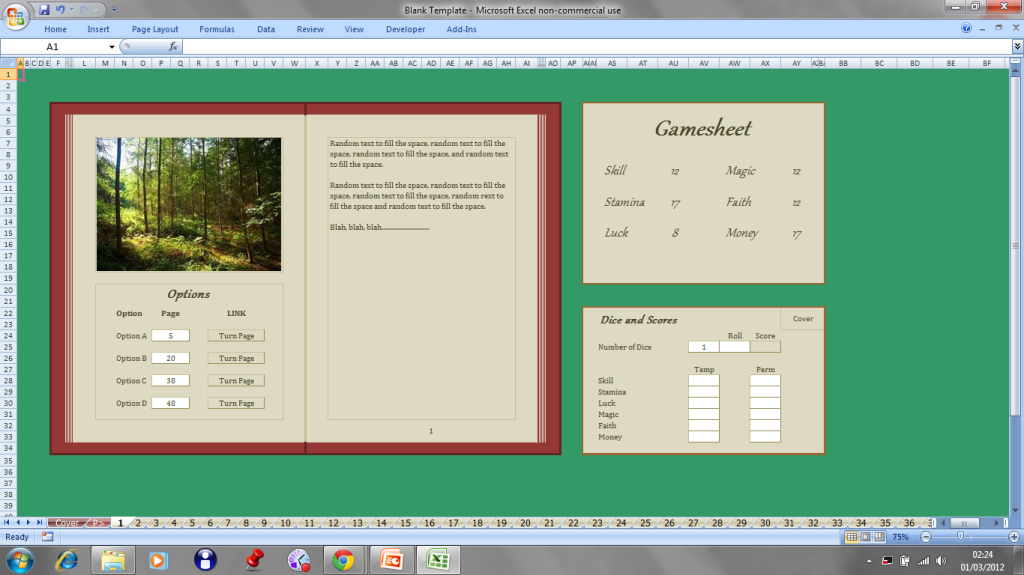Screen dimensions: 1024x575
Task: Switch to the Cover sheet tab
Action: 66,523
